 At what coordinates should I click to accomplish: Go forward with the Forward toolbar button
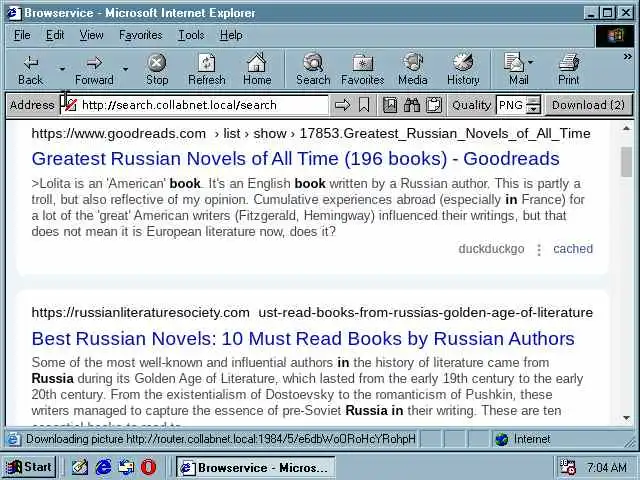click(x=94, y=70)
